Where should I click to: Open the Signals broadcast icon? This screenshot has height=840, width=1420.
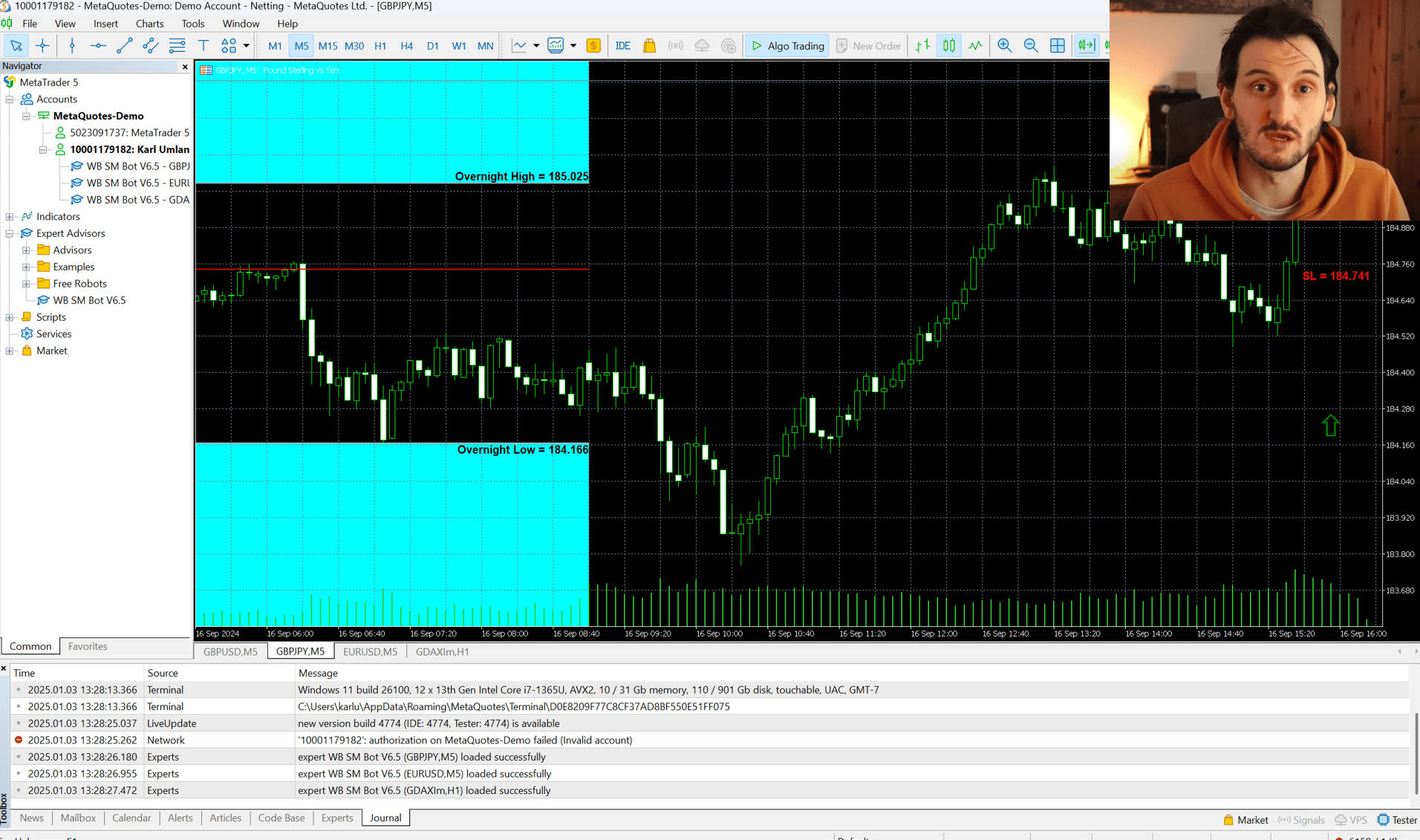675,46
